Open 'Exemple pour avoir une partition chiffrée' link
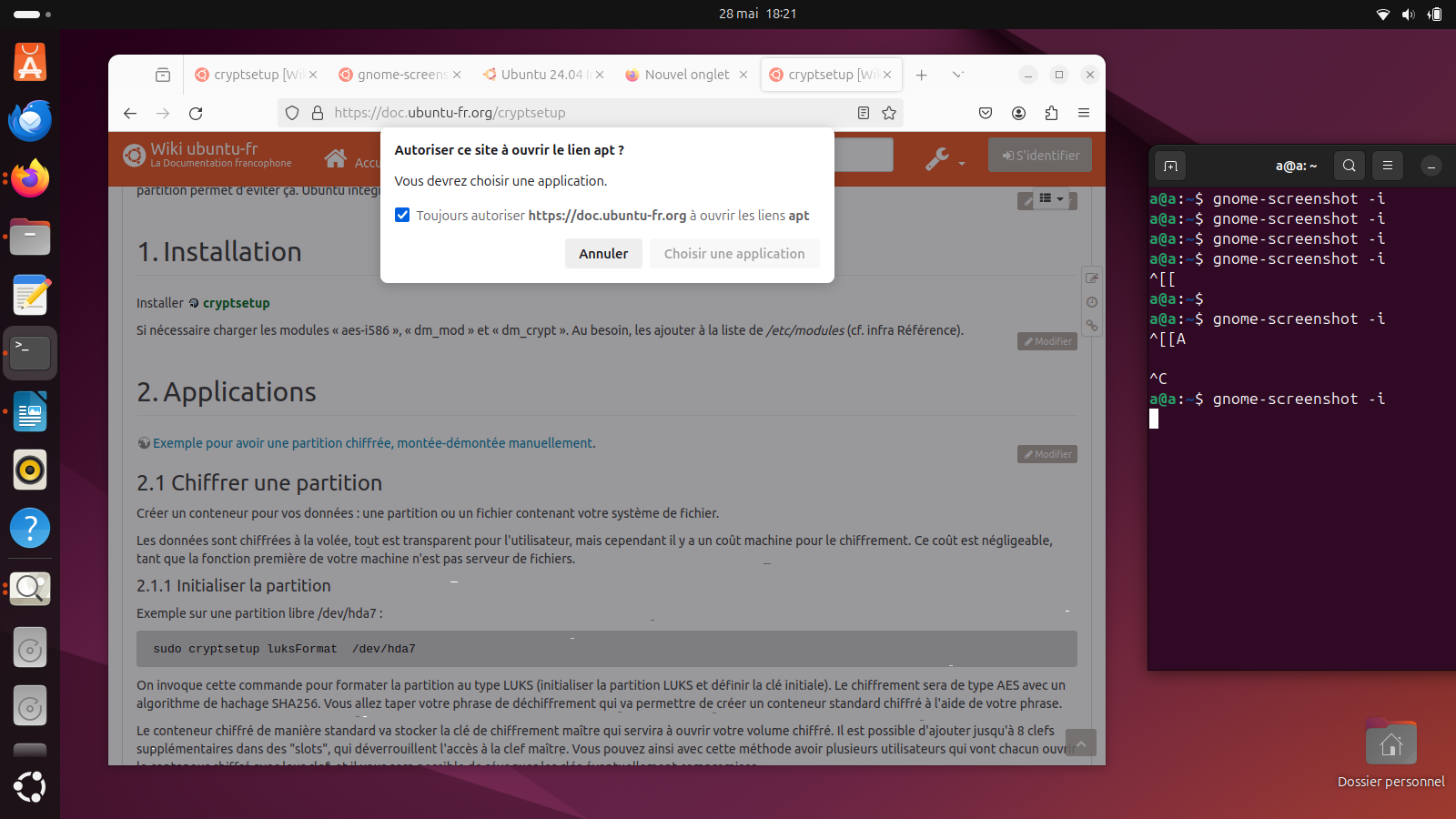This screenshot has width=1456, height=819. pyautogui.click(x=374, y=443)
